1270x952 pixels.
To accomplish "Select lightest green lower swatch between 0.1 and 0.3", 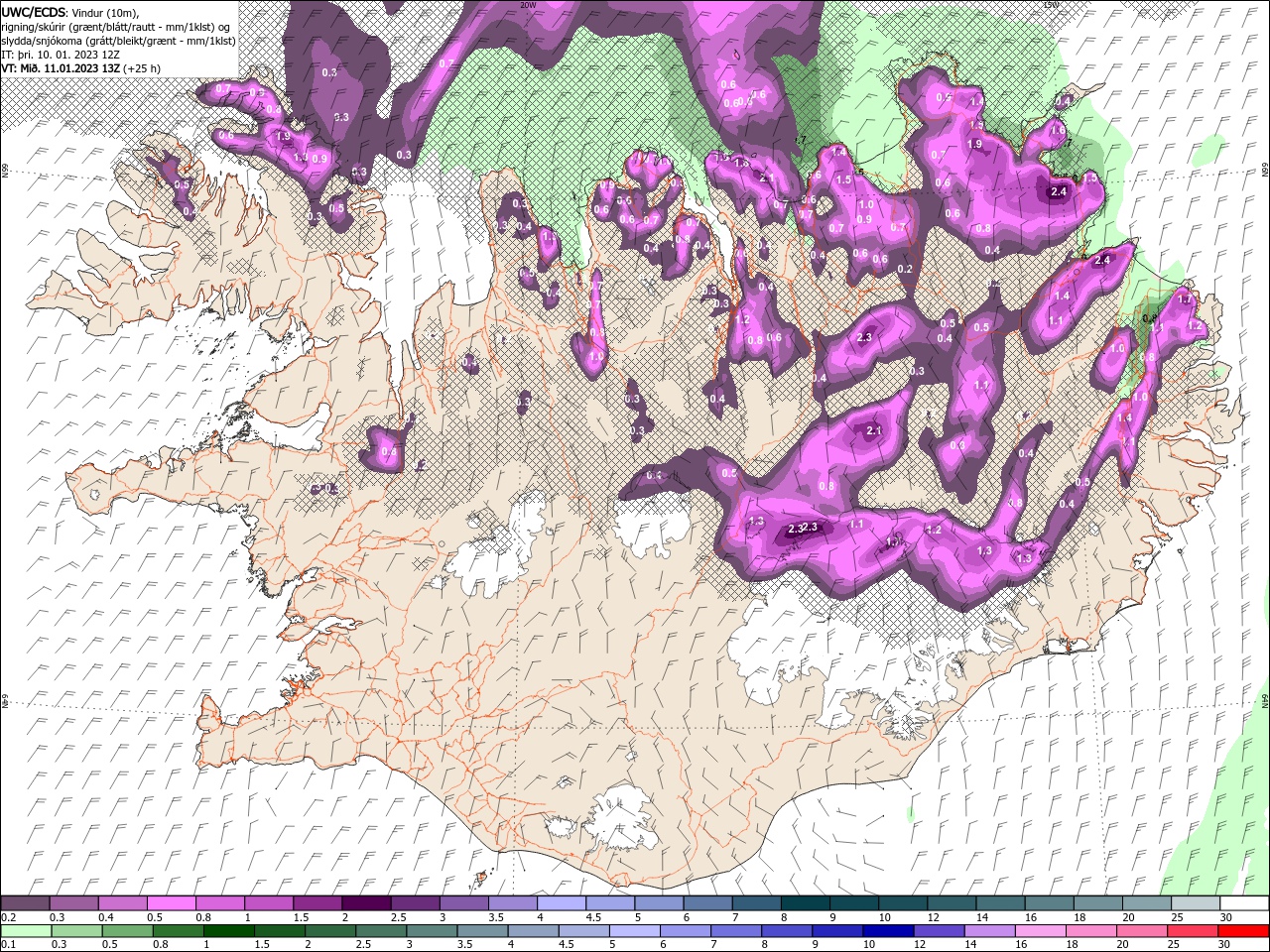I will coord(26,931).
